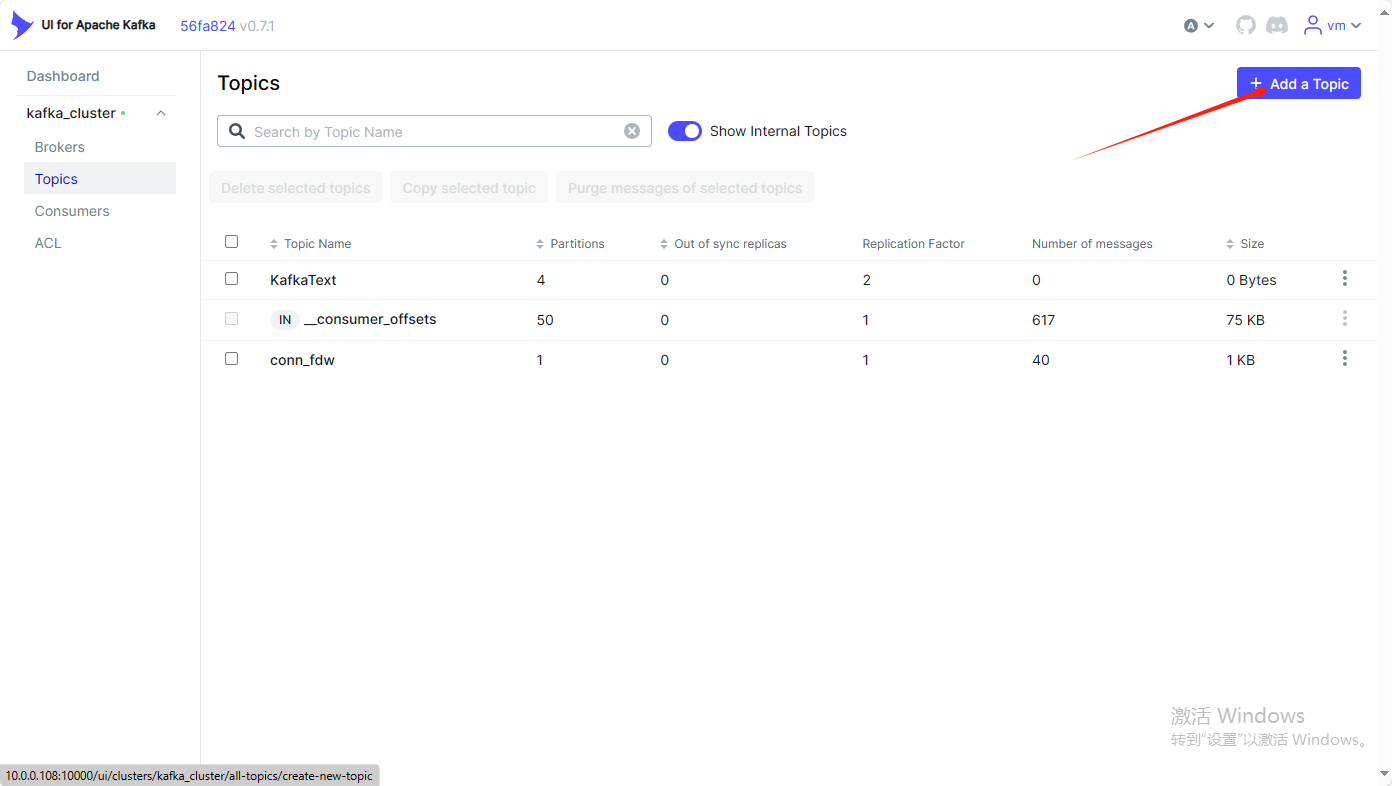Clear the topic search field
This screenshot has width=1392, height=786.
[632, 131]
